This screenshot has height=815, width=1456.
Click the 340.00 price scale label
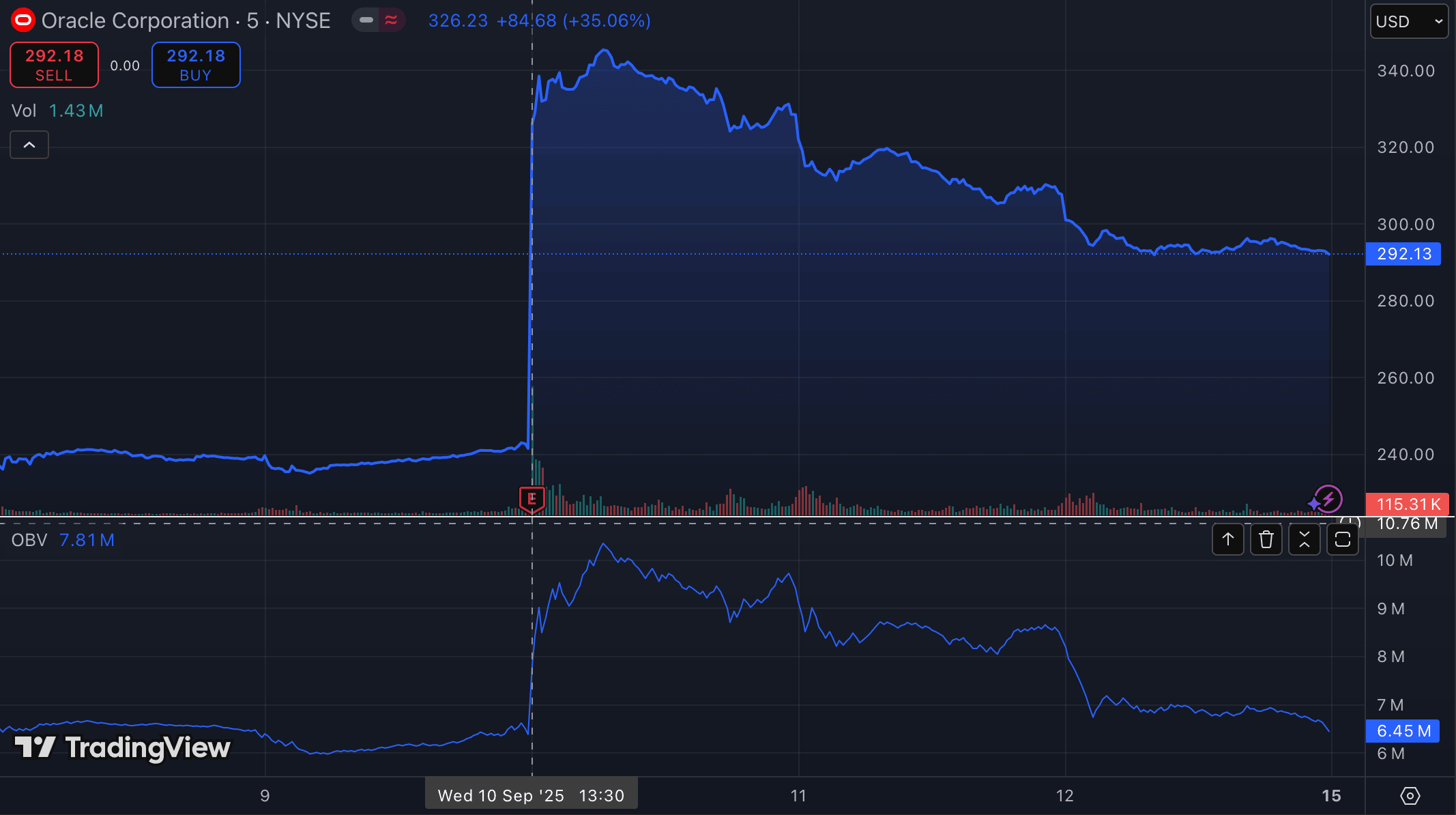1406,71
